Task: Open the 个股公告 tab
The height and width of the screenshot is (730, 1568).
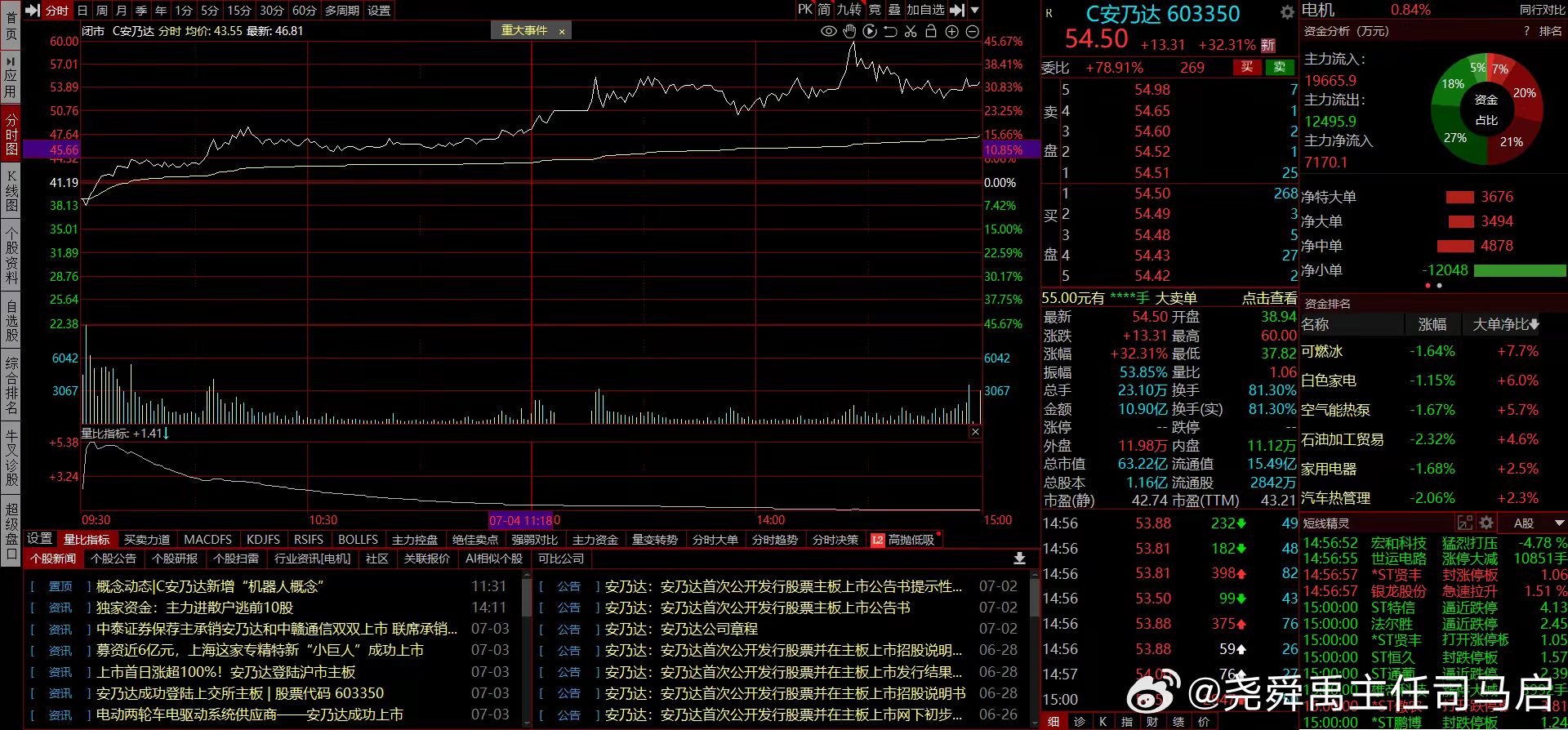Action: [114, 559]
